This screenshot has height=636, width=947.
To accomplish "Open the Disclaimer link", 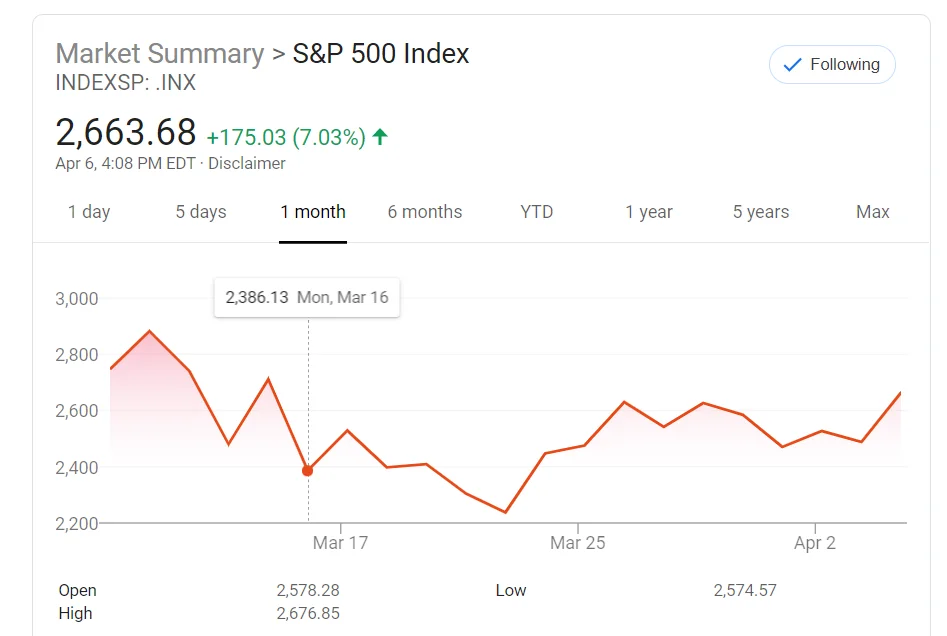I will pyautogui.click(x=247, y=164).
